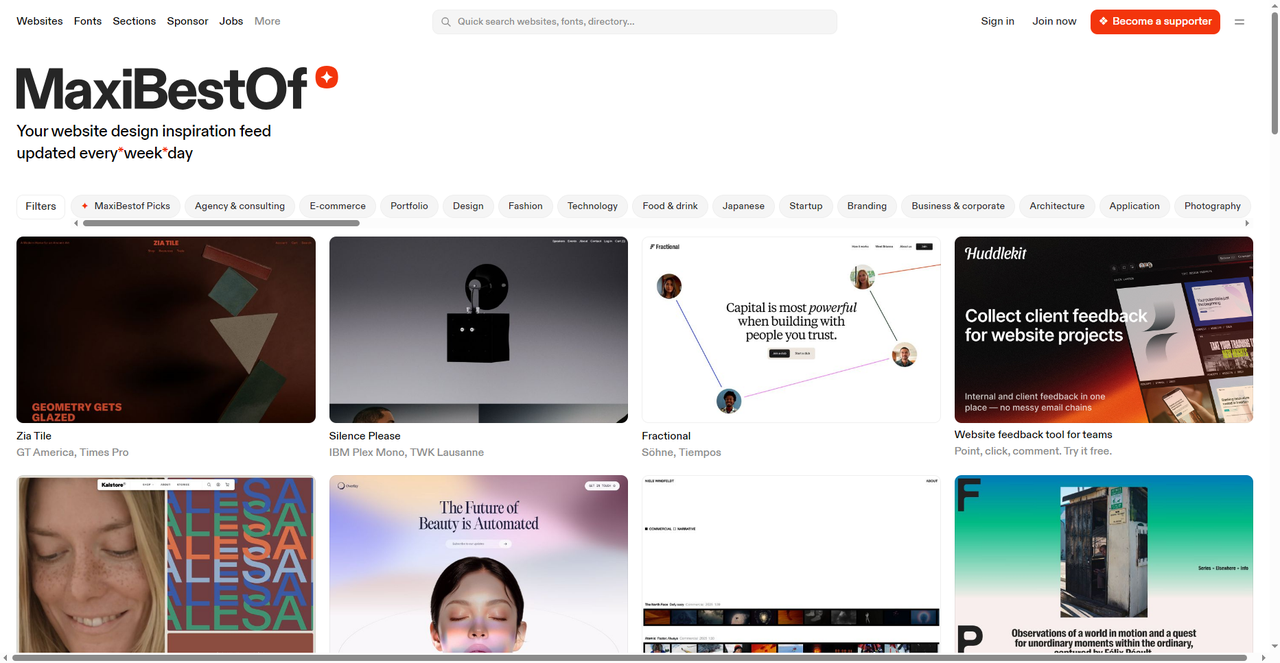Viewport: 1280px width, 663px height.
Task: Expand the More navigation menu
Action: 267,21
